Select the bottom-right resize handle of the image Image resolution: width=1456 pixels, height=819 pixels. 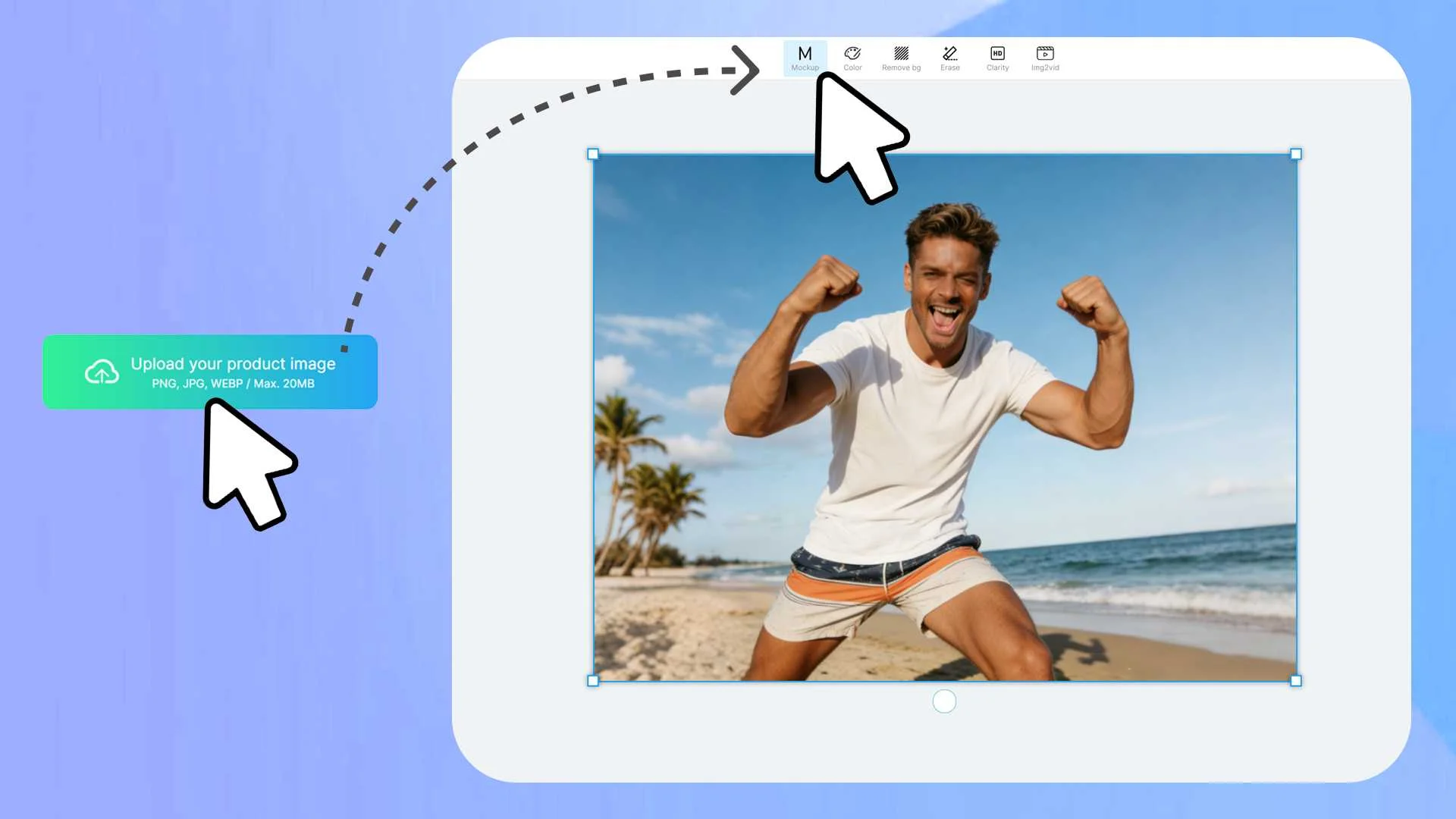(1296, 681)
